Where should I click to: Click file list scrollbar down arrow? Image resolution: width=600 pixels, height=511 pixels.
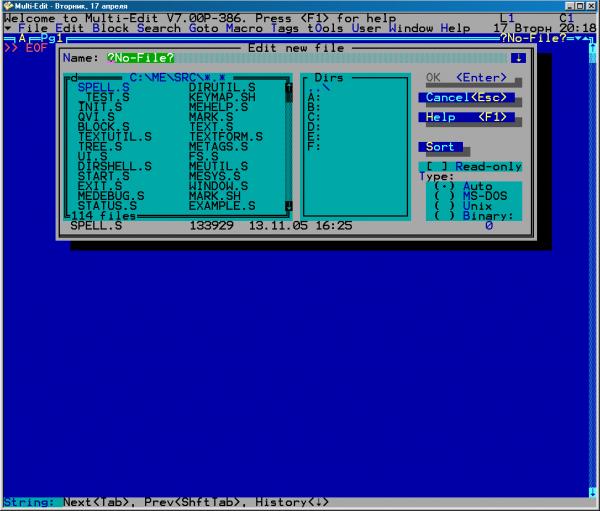tap(289, 206)
